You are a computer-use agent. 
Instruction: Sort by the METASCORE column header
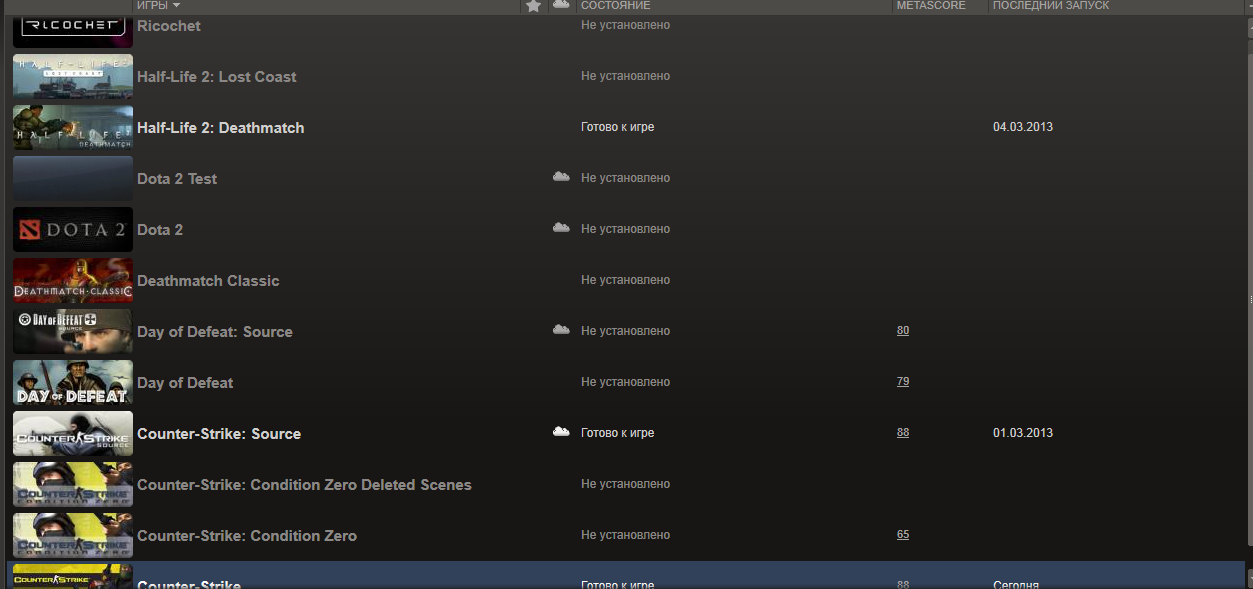point(931,6)
